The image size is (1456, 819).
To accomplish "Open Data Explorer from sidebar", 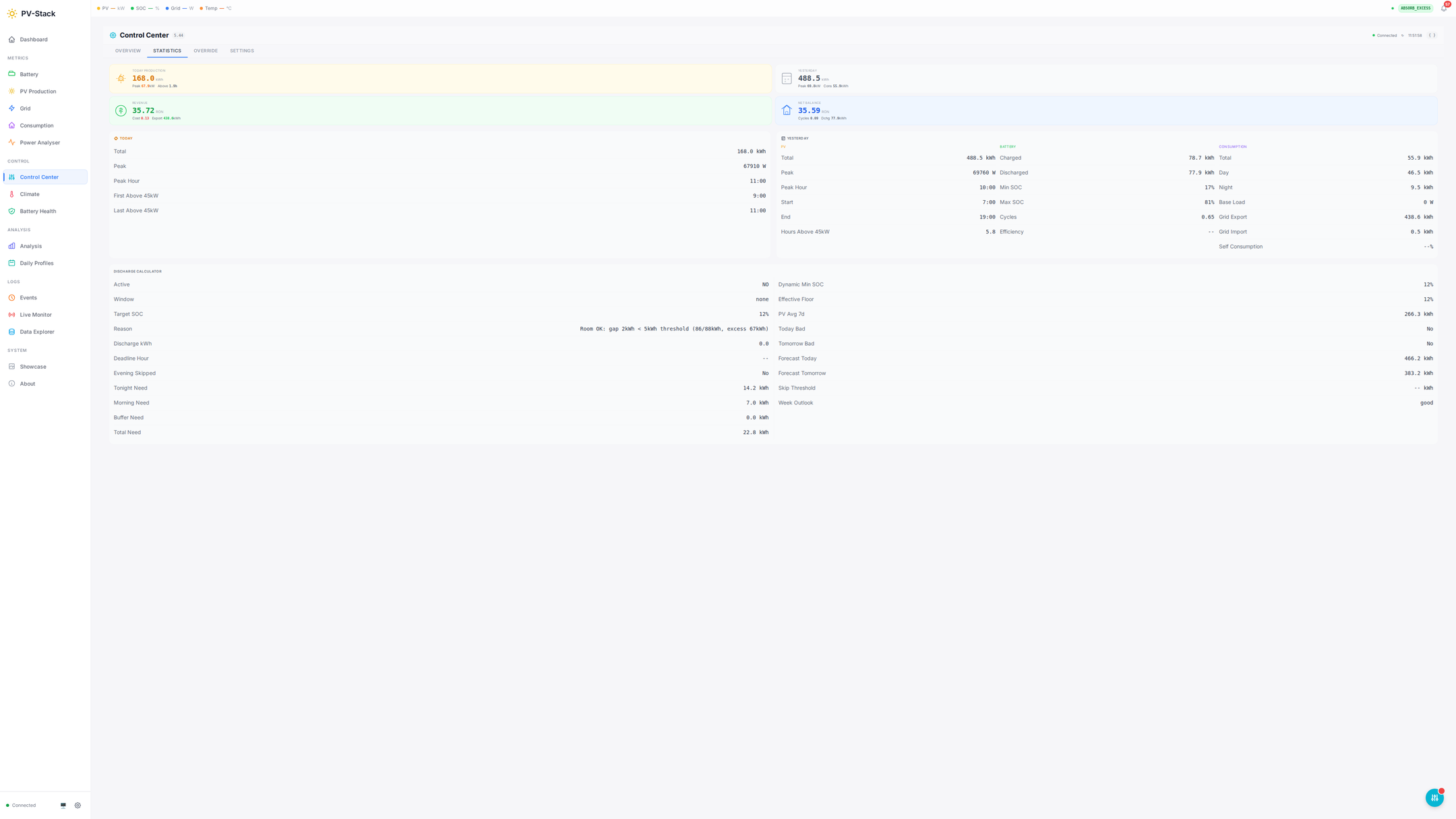I will 37,332.
